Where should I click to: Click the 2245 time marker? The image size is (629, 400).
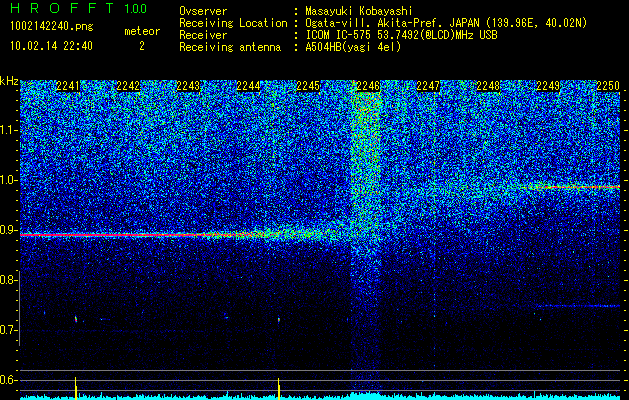(x=308, y=86)
